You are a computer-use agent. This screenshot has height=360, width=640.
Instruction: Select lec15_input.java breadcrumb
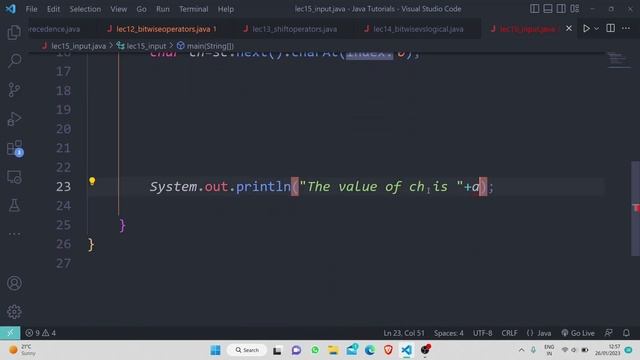click(x=74, y=46)
